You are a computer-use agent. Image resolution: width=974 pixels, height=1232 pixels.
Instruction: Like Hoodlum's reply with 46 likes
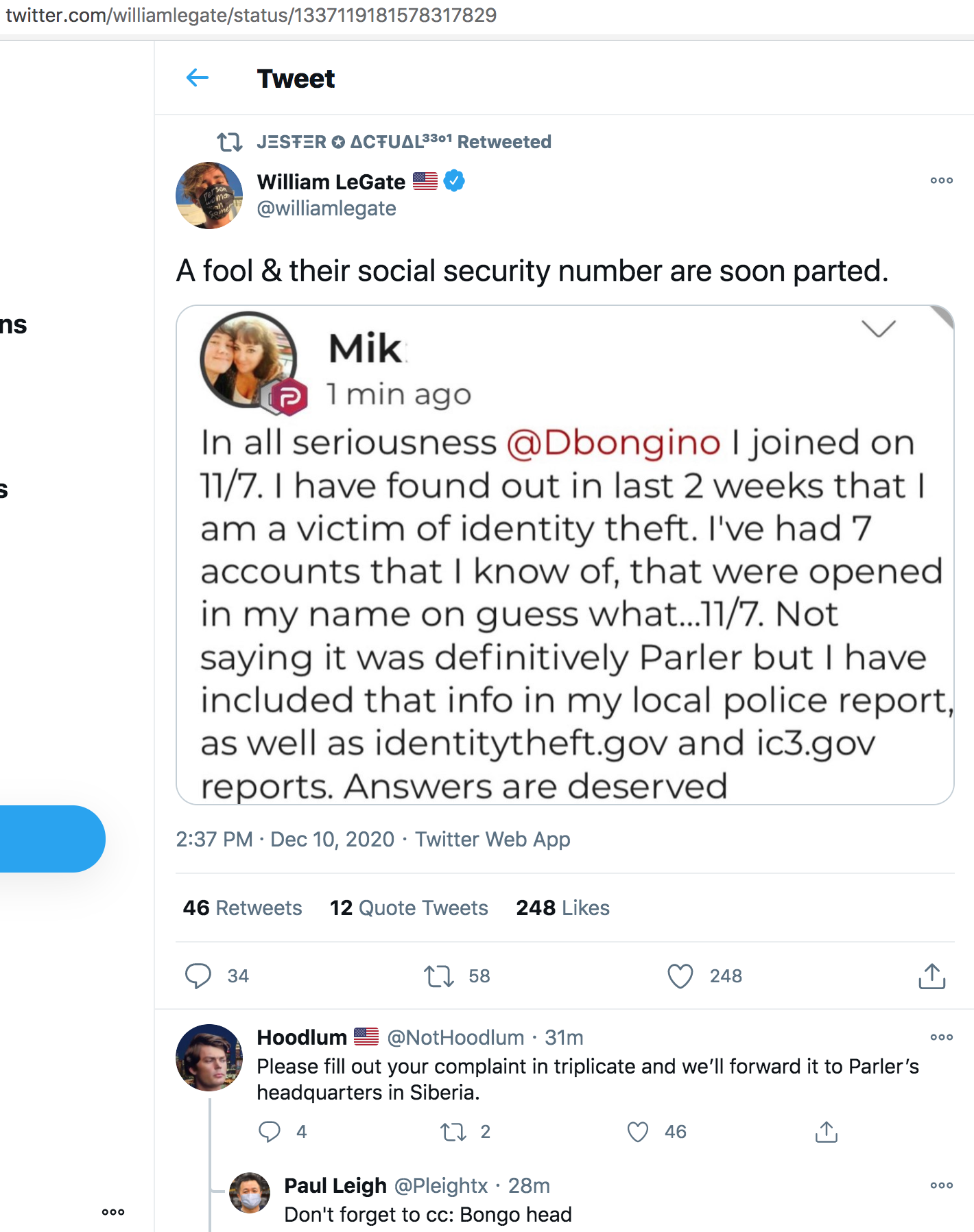(x=638, y=1131)
